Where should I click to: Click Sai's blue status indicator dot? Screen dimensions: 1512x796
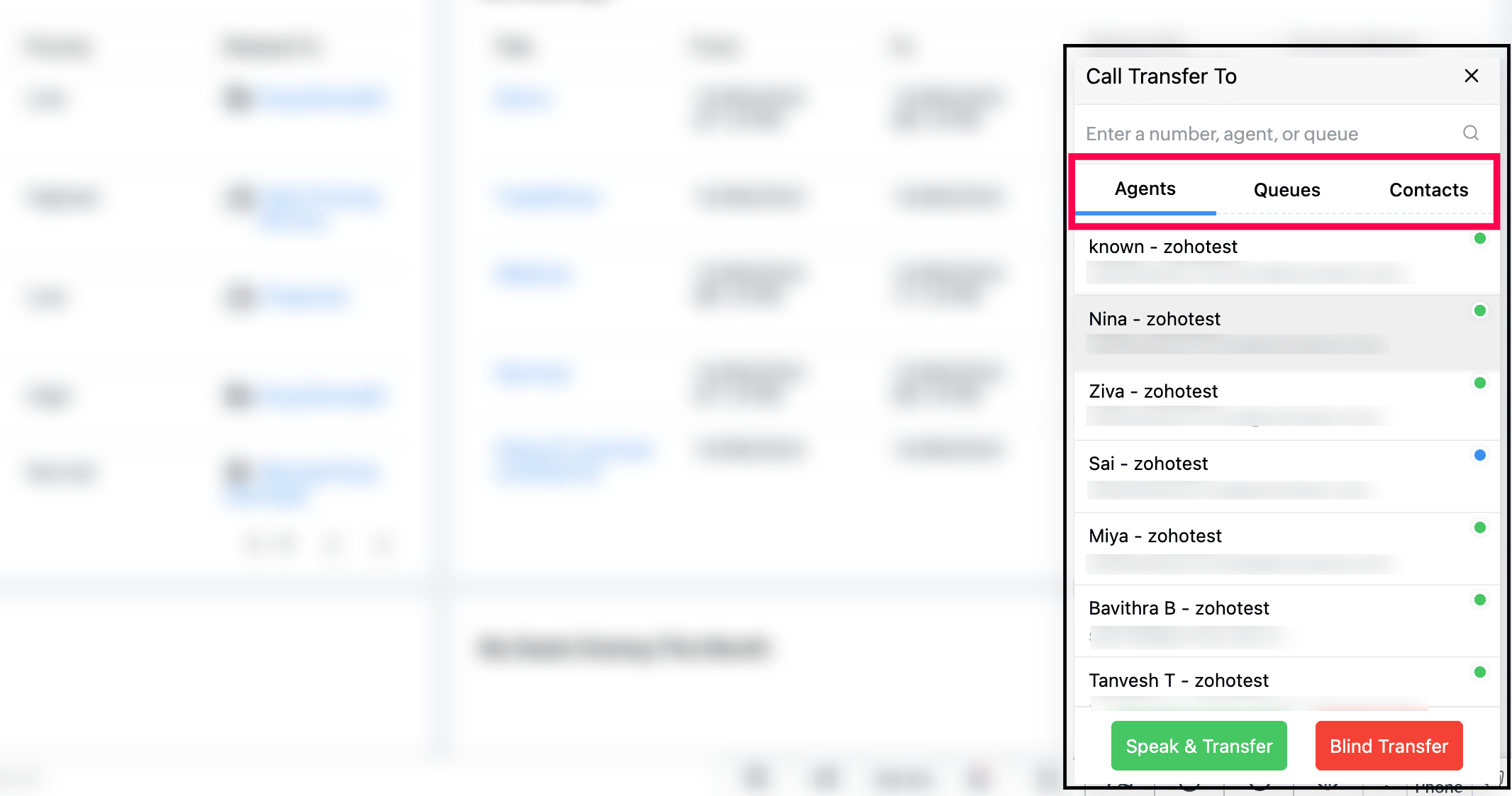coord(1479,455)
